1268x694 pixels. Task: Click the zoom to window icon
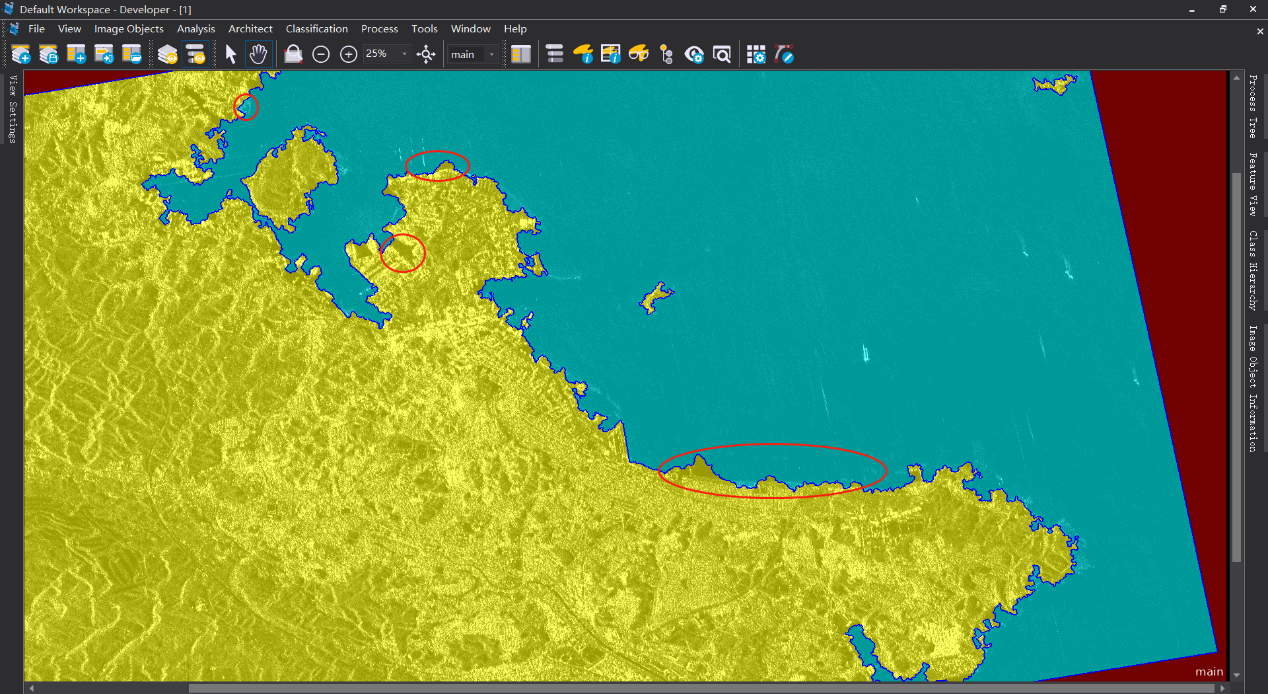pos(426,54)
